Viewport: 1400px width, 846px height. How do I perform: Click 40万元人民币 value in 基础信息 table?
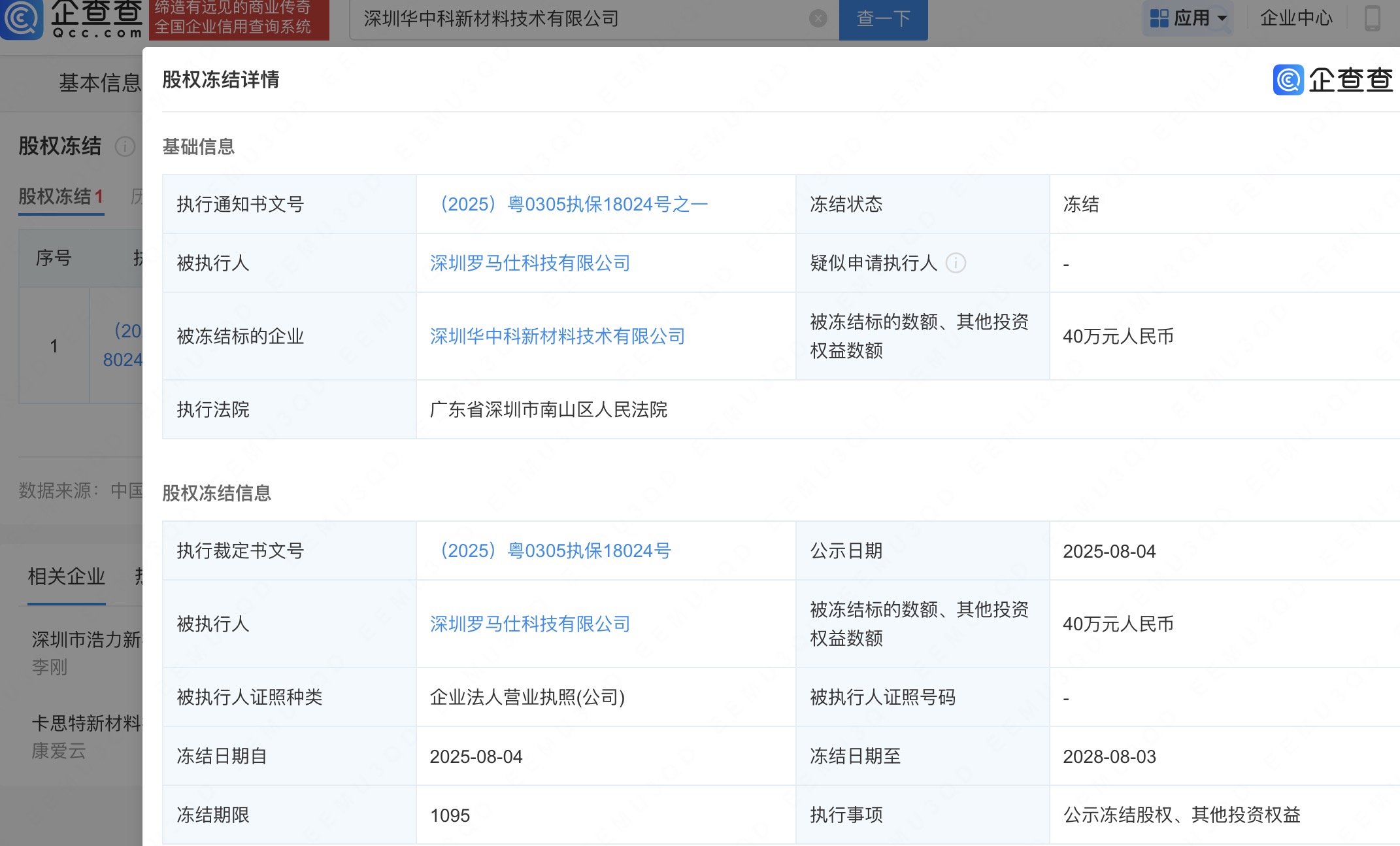point(1118,336)
